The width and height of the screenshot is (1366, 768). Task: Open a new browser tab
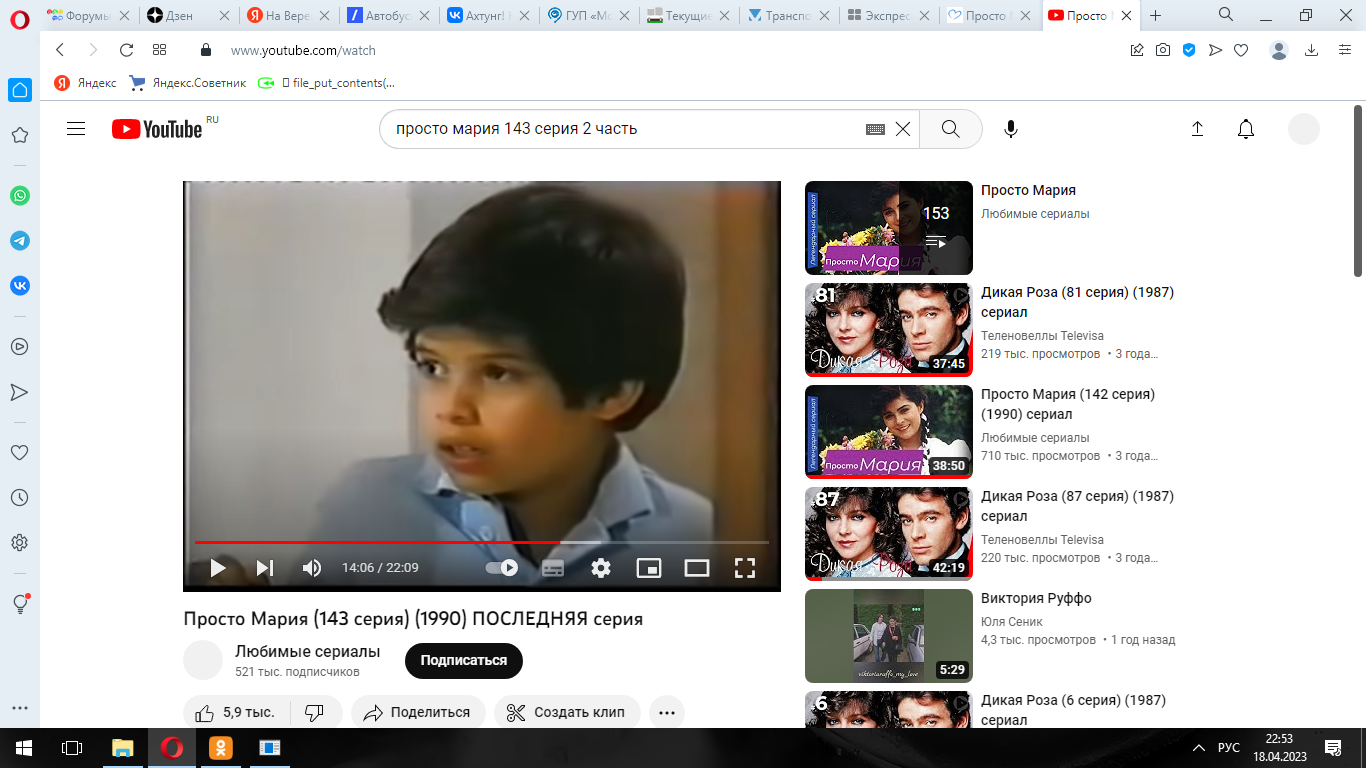(x=1156, y=15)
